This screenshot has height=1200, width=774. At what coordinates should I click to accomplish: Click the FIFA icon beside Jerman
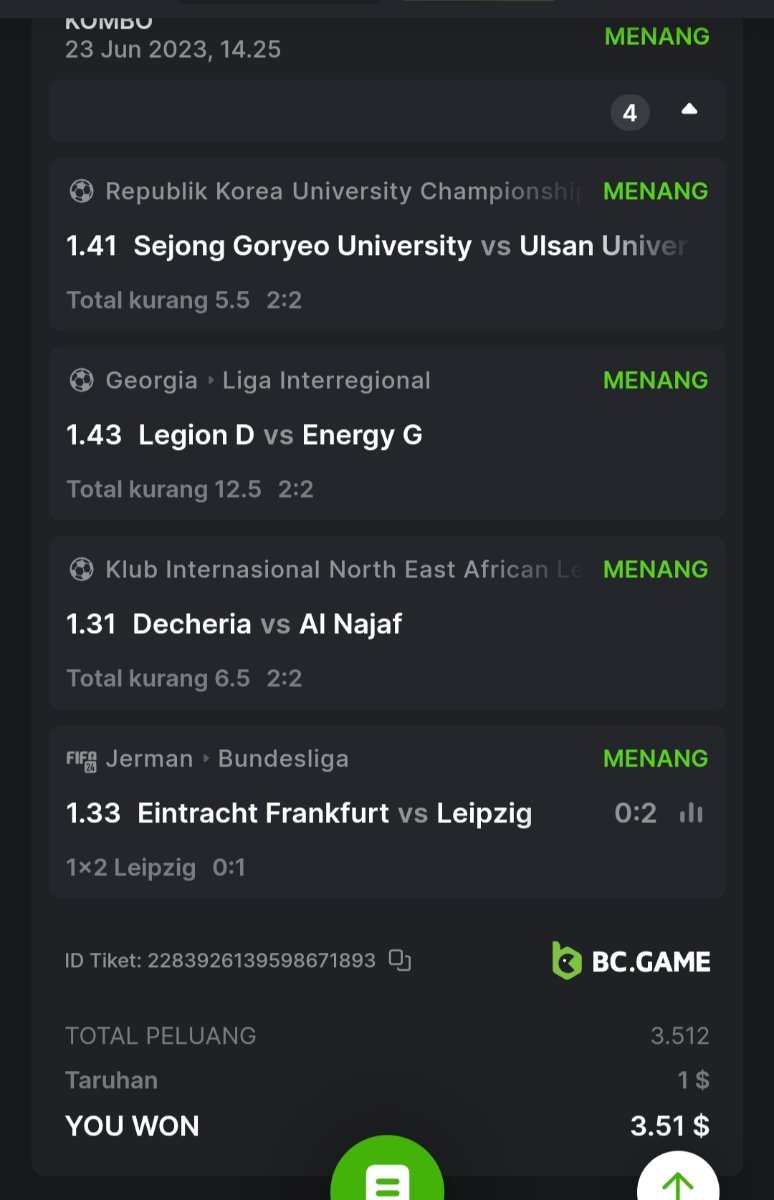(x=81, y=759)
